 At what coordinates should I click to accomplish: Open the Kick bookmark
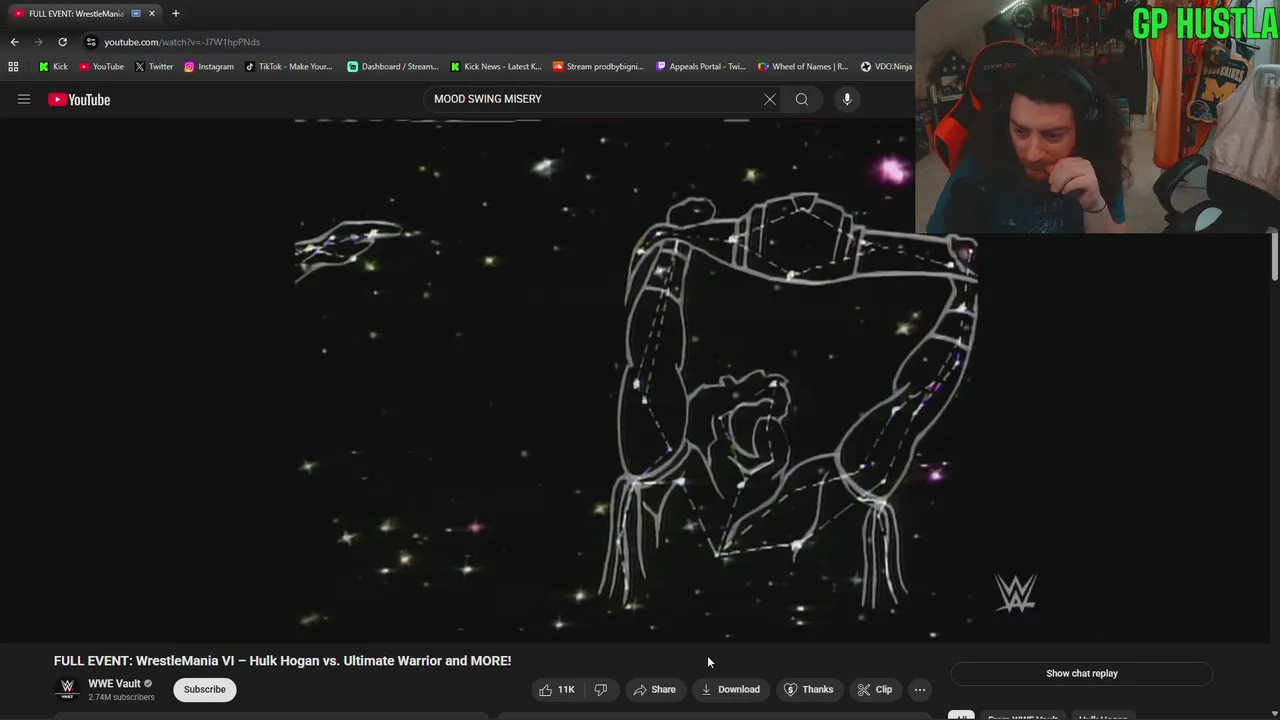[x=54, y=67]
